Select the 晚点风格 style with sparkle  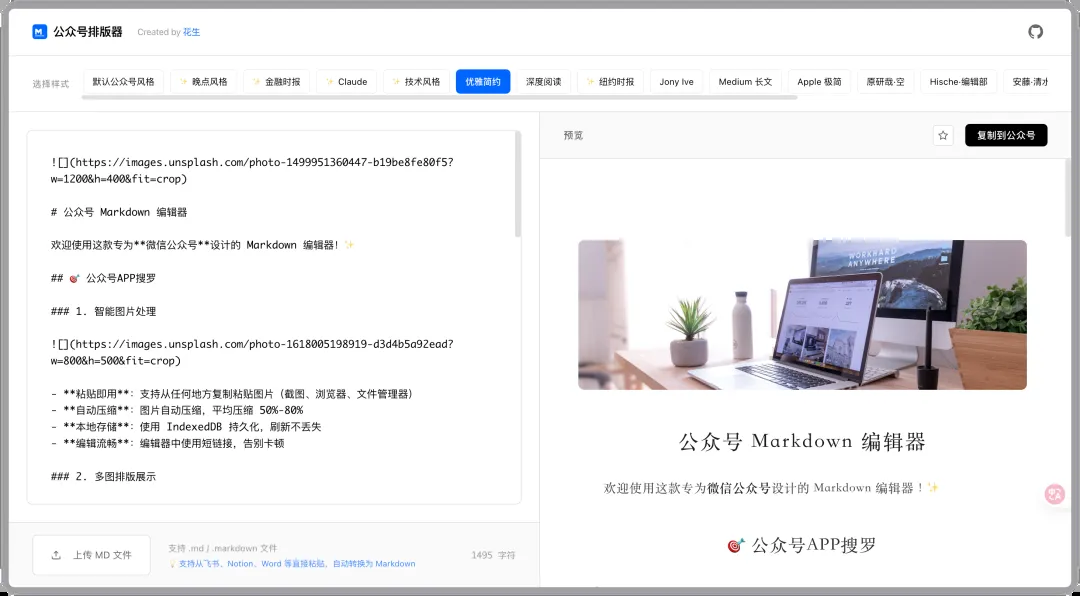(x=203, y=82)
